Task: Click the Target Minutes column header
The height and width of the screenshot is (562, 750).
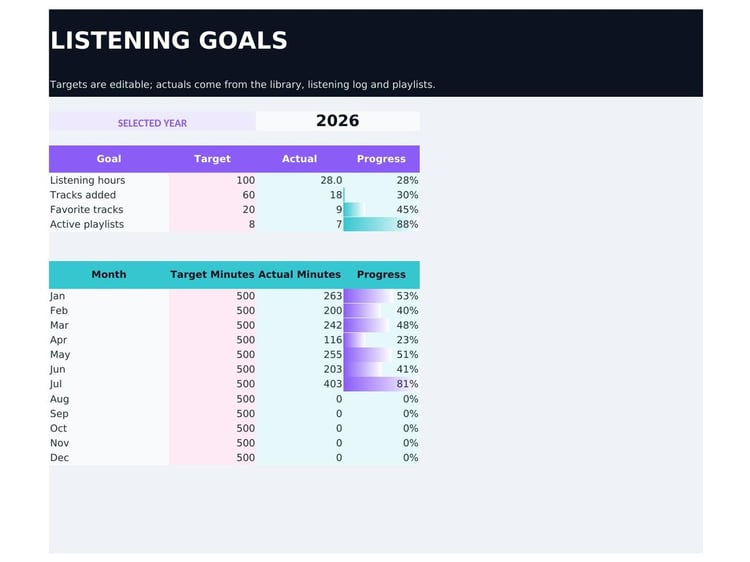Action: click(212, 275)
